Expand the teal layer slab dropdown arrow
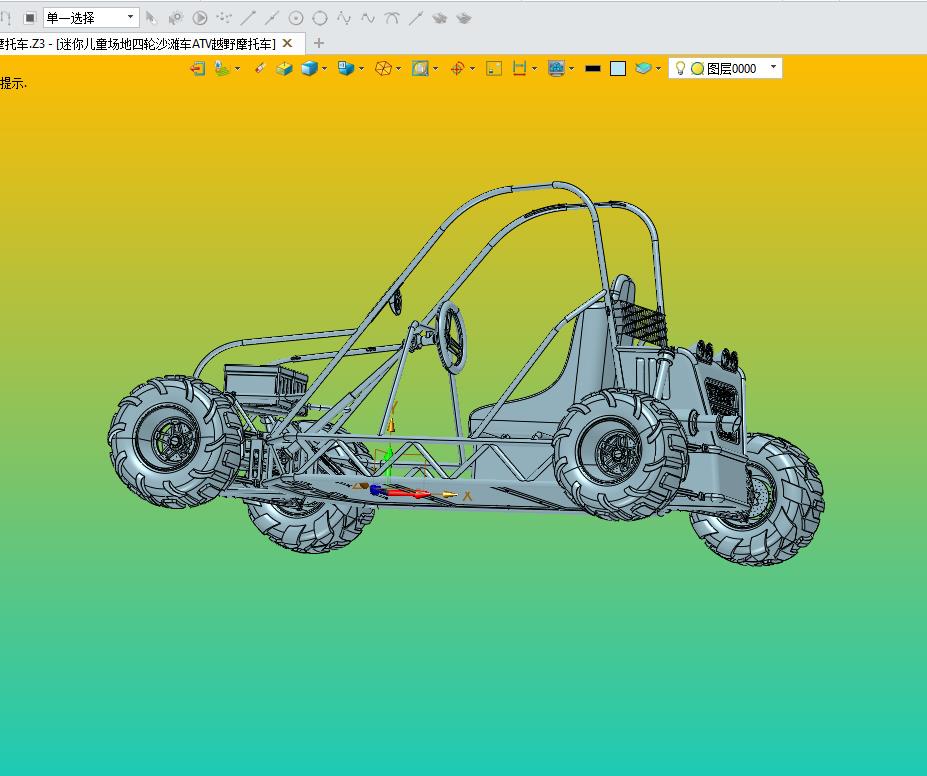The height and width of the screenshot is (776, 927). (x=659, y=69)
